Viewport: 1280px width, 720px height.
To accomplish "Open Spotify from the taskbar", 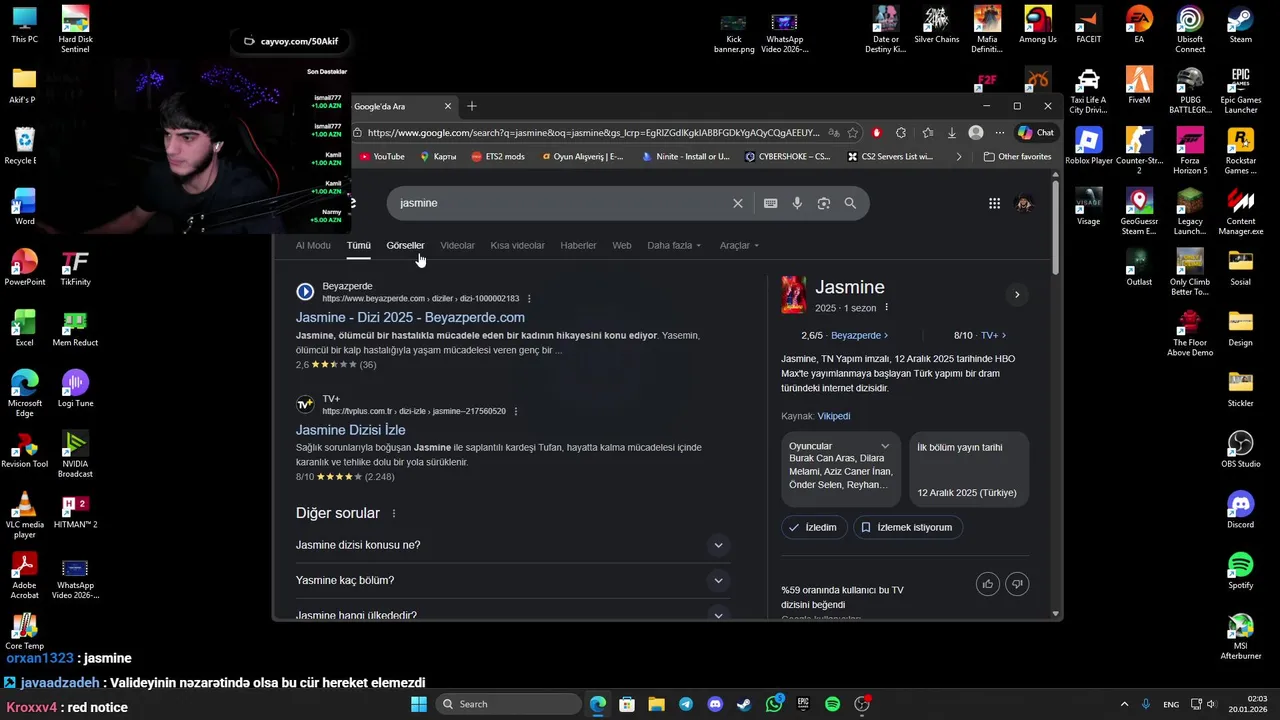I will pyautogui.click(x=832, y=704).
